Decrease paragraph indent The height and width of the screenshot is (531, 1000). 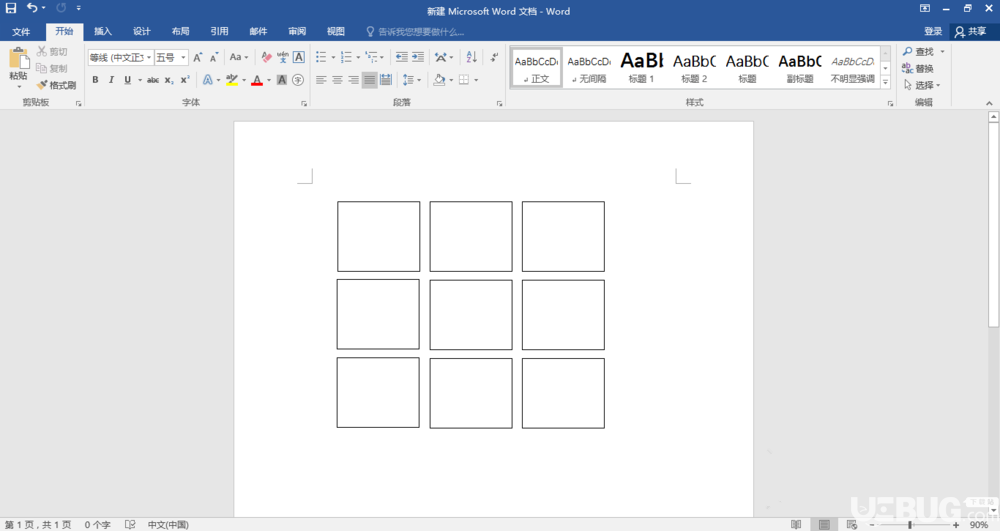point(402,57)
